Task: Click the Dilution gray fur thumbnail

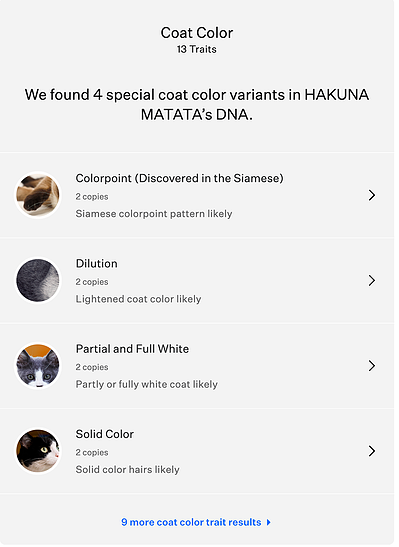Action: [38, 280]
